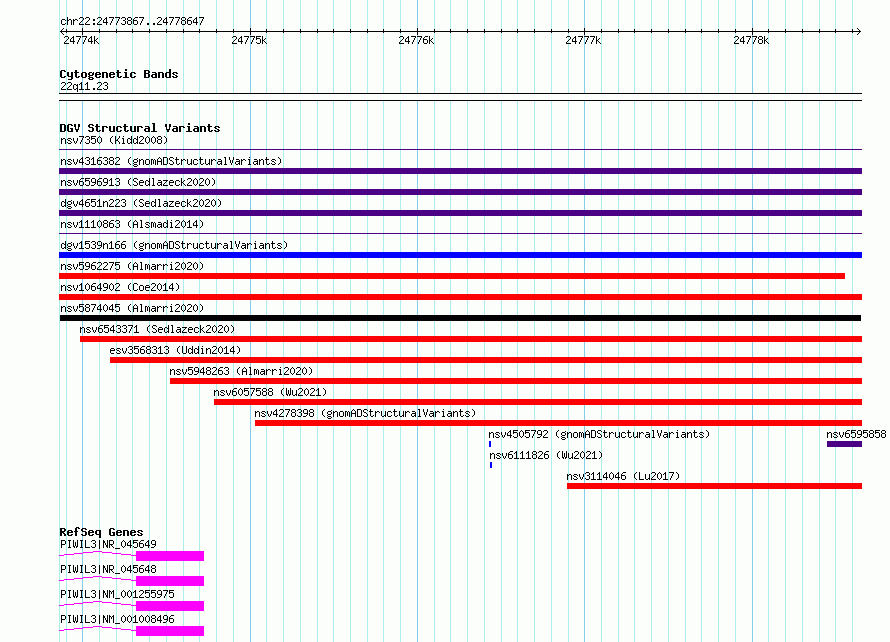
Task: Click the esv3568313 (Uddin2014) label
Action: 175,350
